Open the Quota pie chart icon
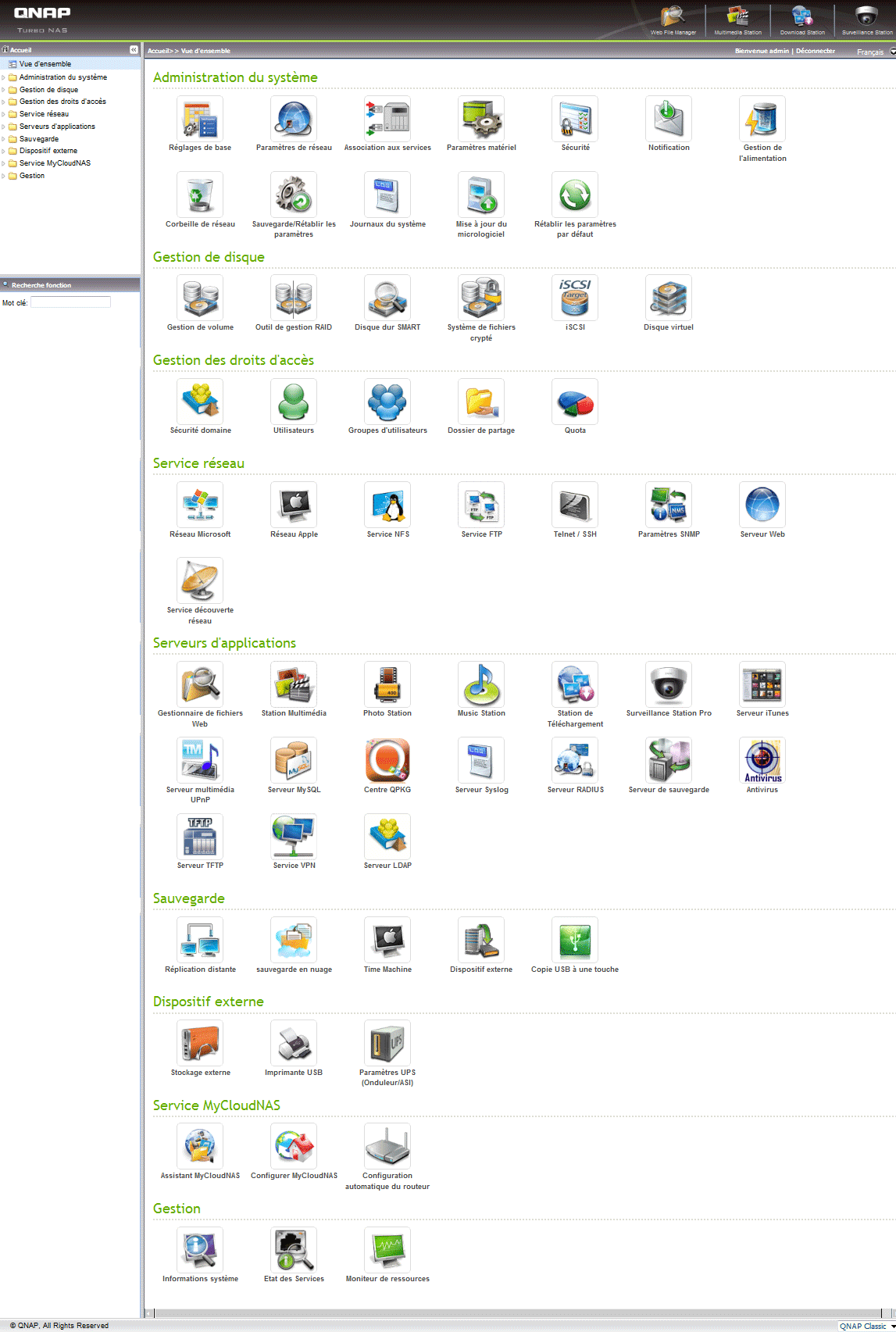Image resolution: width=896 pixels, height=1332 pixels. point(575,402)
